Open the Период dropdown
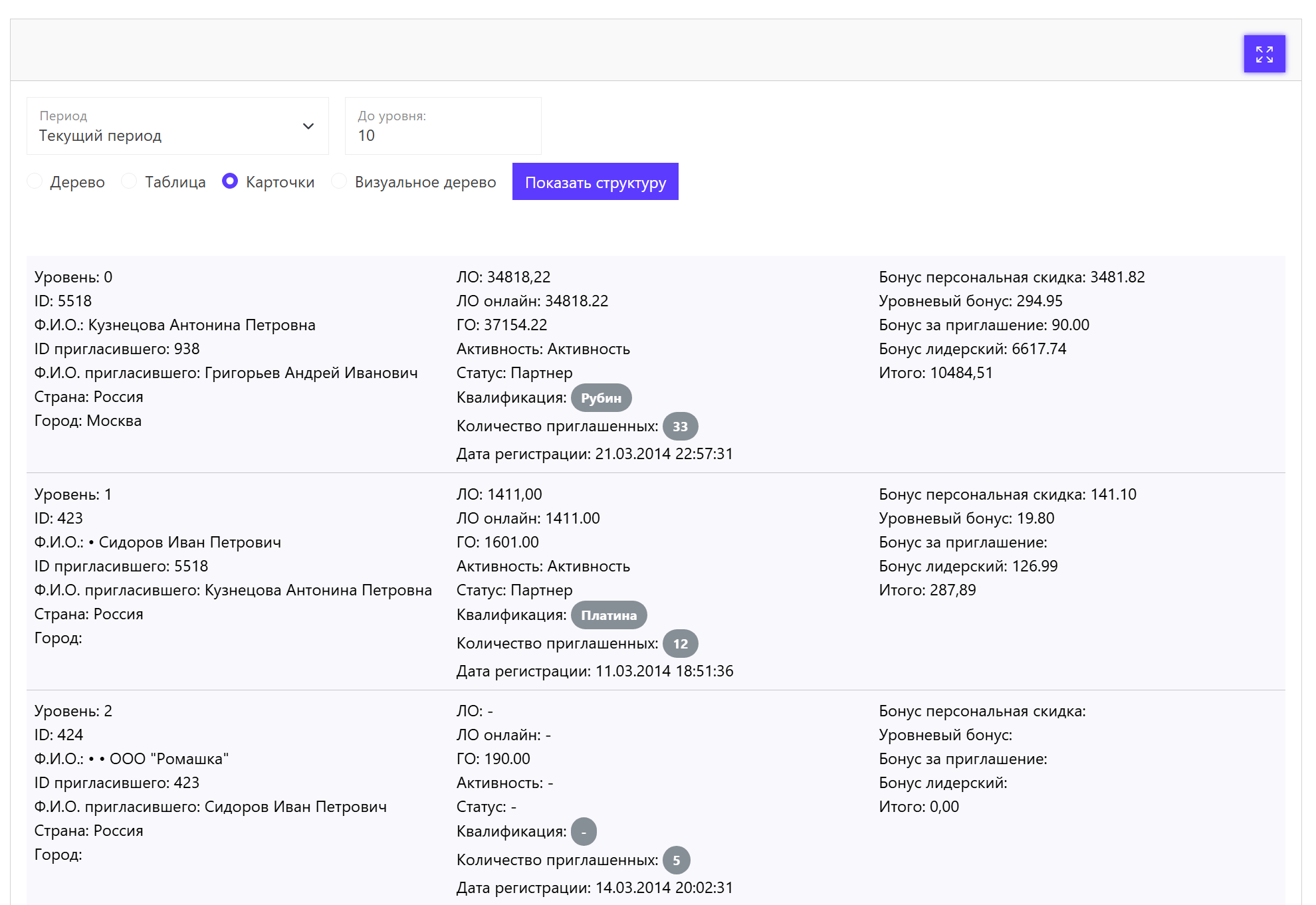This screenshot has width=1316, height=905. pyautogui.click(x=177, y=126)
